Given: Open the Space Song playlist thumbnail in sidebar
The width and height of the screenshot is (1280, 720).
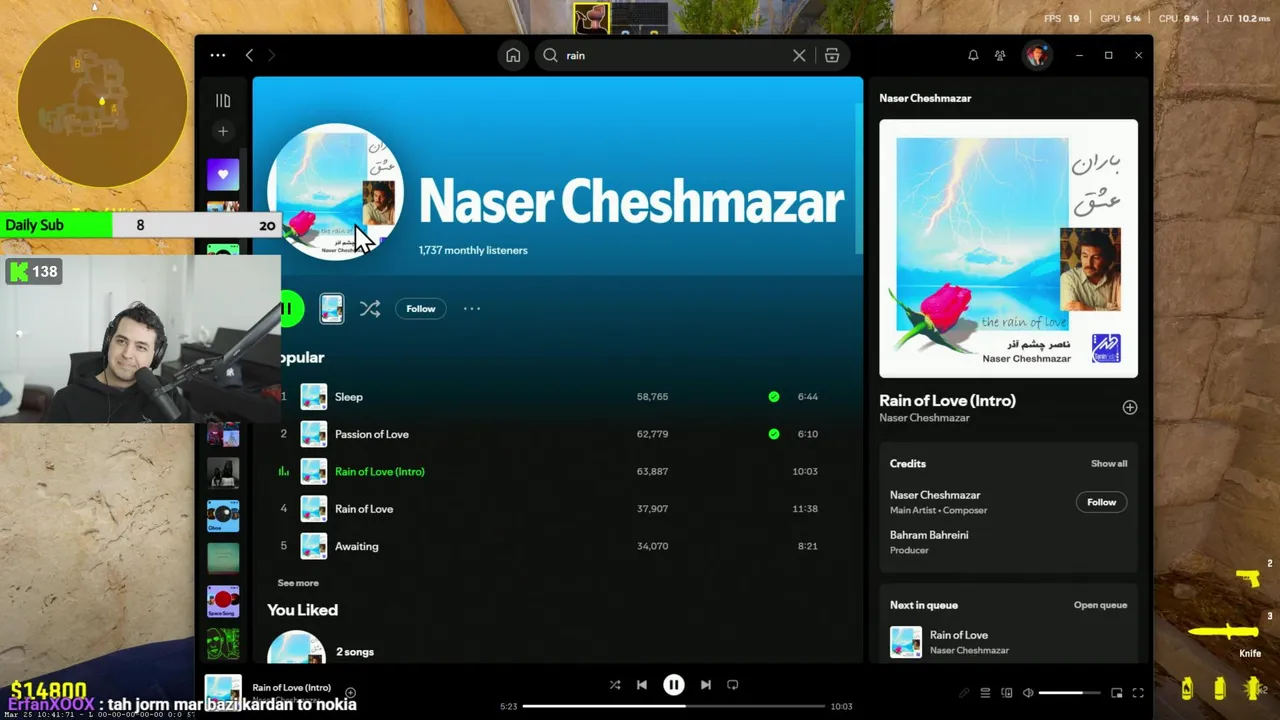Looking at the screenshot, I should 223,601.
